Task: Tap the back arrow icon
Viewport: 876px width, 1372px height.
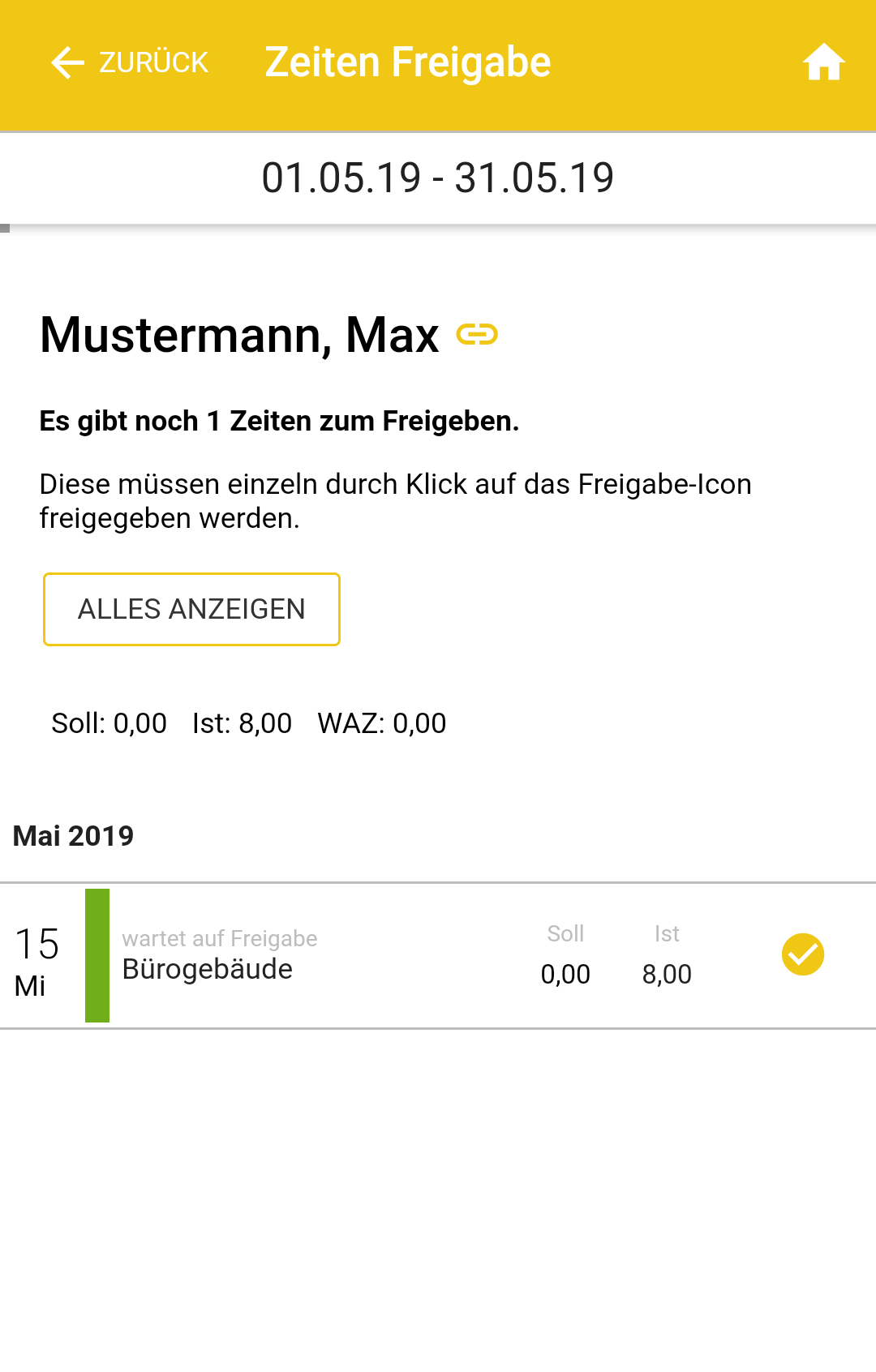Action: [67, 62]
